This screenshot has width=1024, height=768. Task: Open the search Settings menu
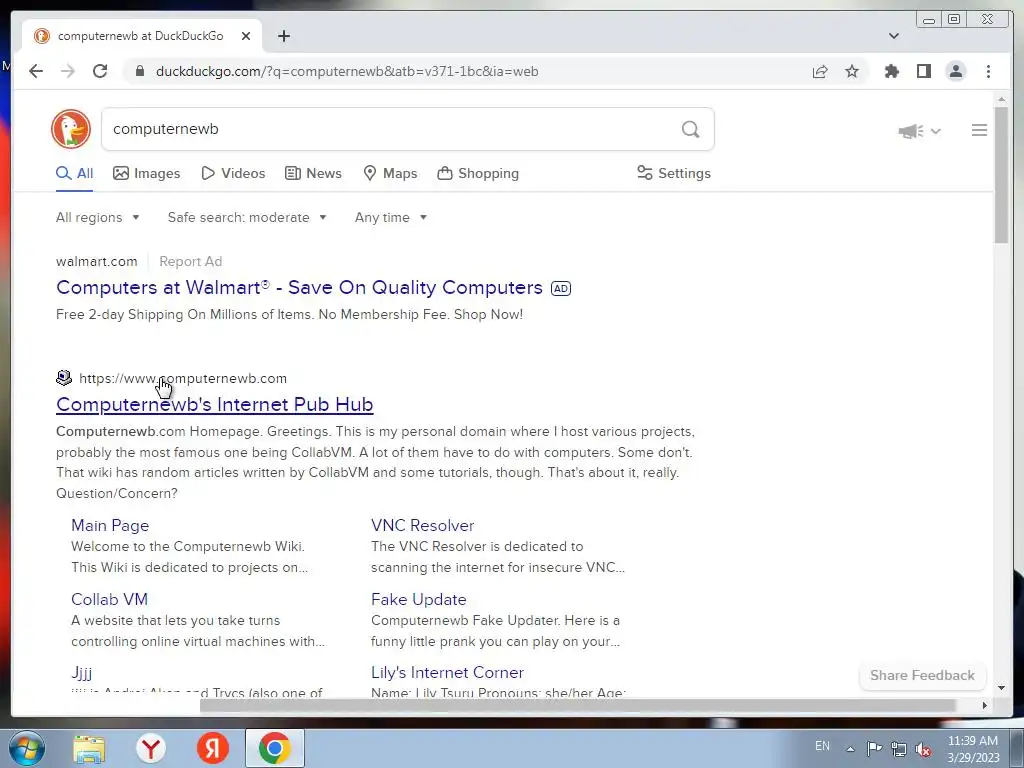(x=674, y=173)
